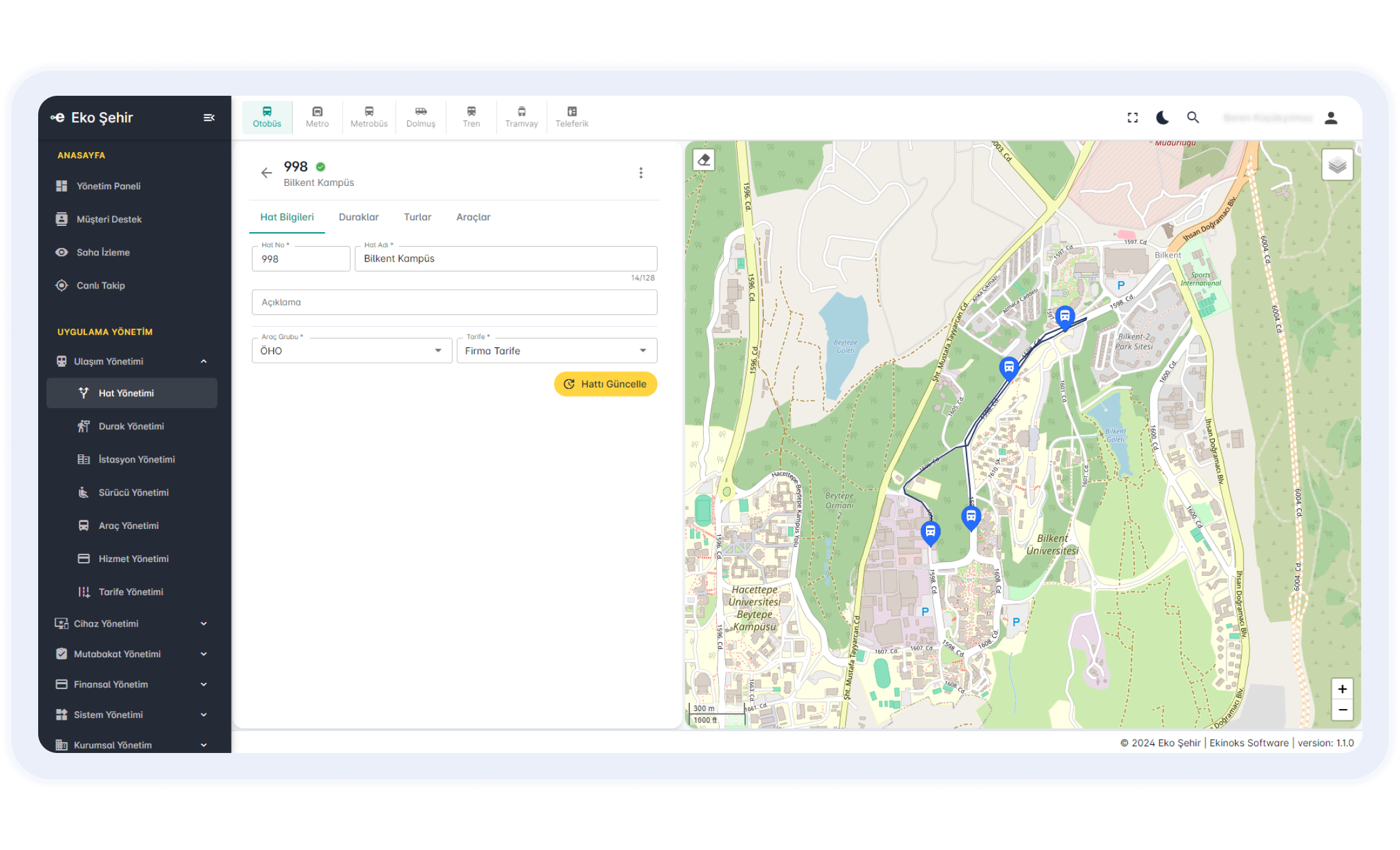Switch to the Duraklar tab
The image size is (1400, 850).
click(x=358, y=217)
